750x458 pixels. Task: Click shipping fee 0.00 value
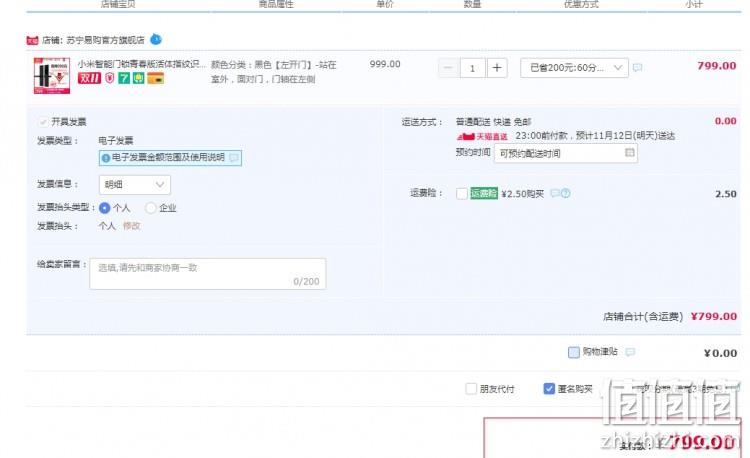pos(725,121)
